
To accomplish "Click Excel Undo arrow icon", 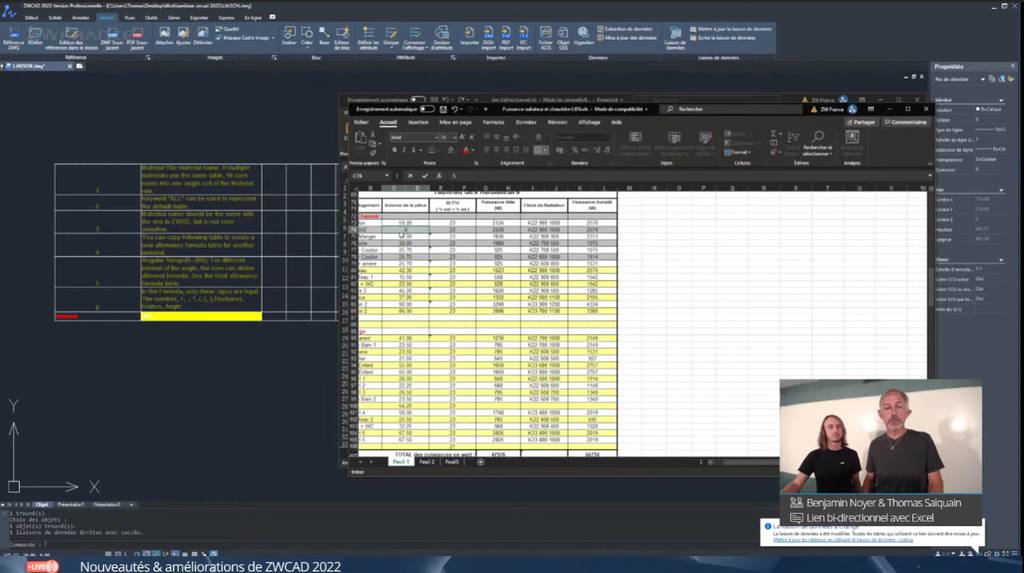I will pyautogui.click(x=455, y=109).
